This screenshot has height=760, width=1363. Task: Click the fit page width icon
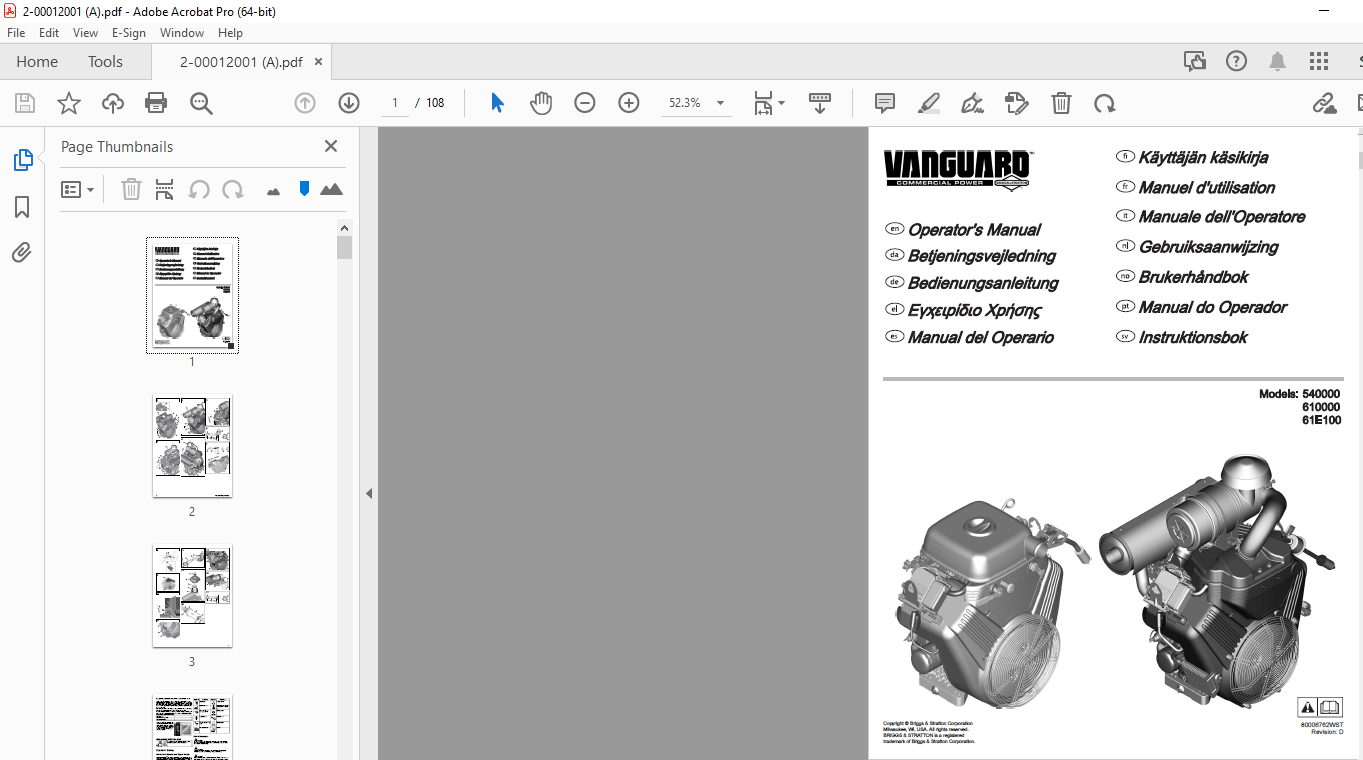[763, 103]
